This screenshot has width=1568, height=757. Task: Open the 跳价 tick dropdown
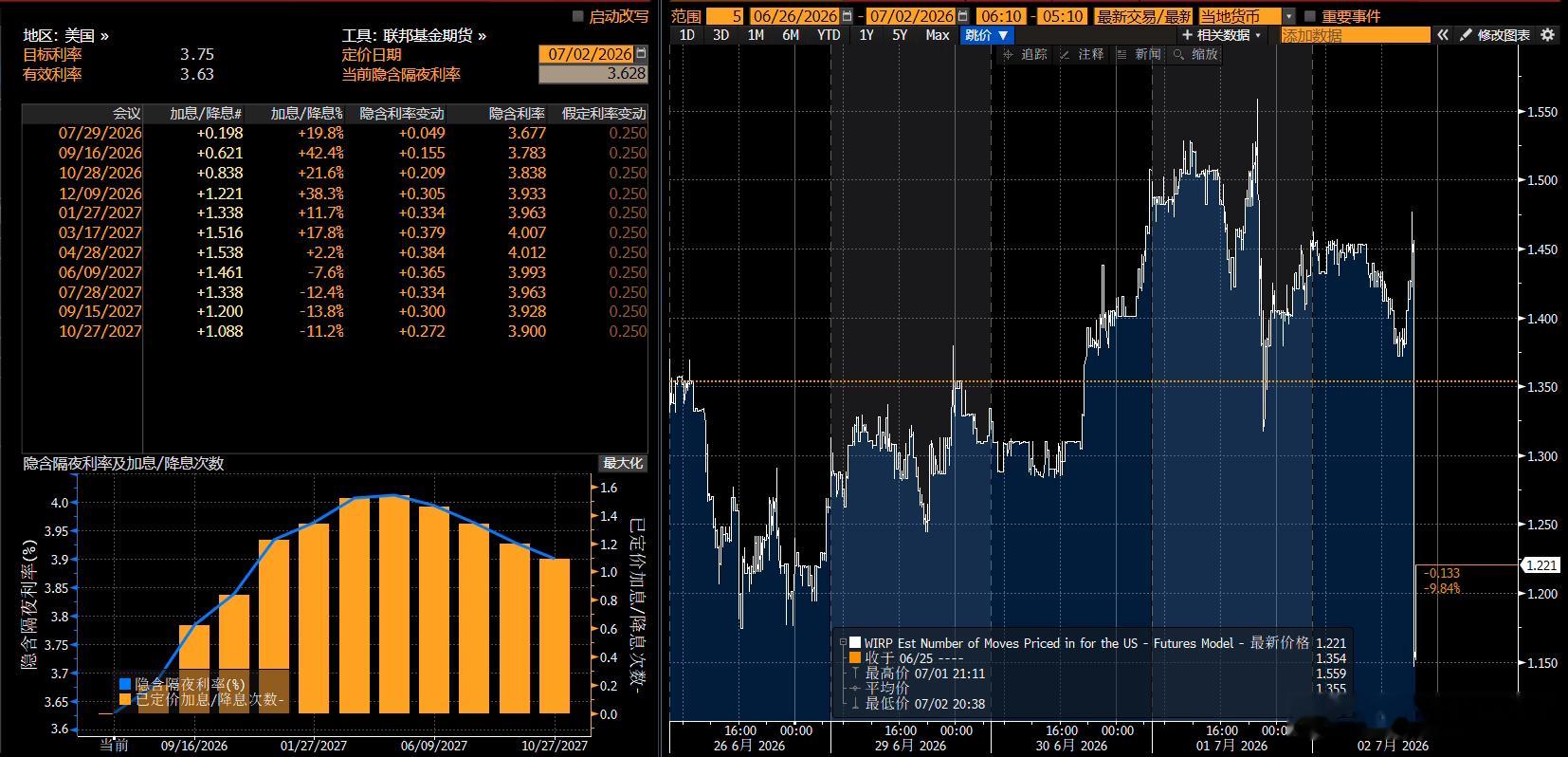click(x=987, y=35)
